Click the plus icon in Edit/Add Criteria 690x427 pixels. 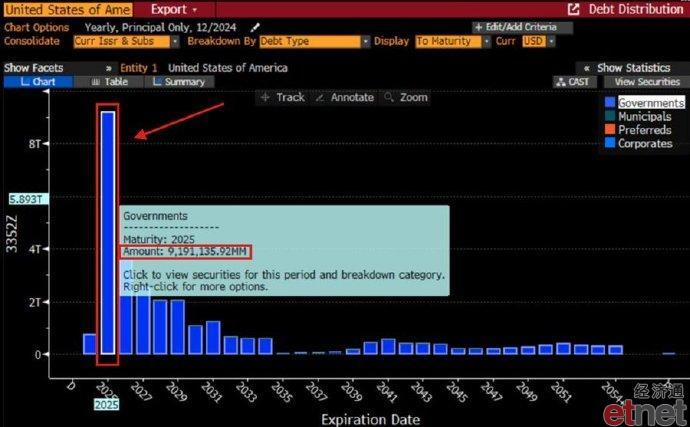click(479, 27)
